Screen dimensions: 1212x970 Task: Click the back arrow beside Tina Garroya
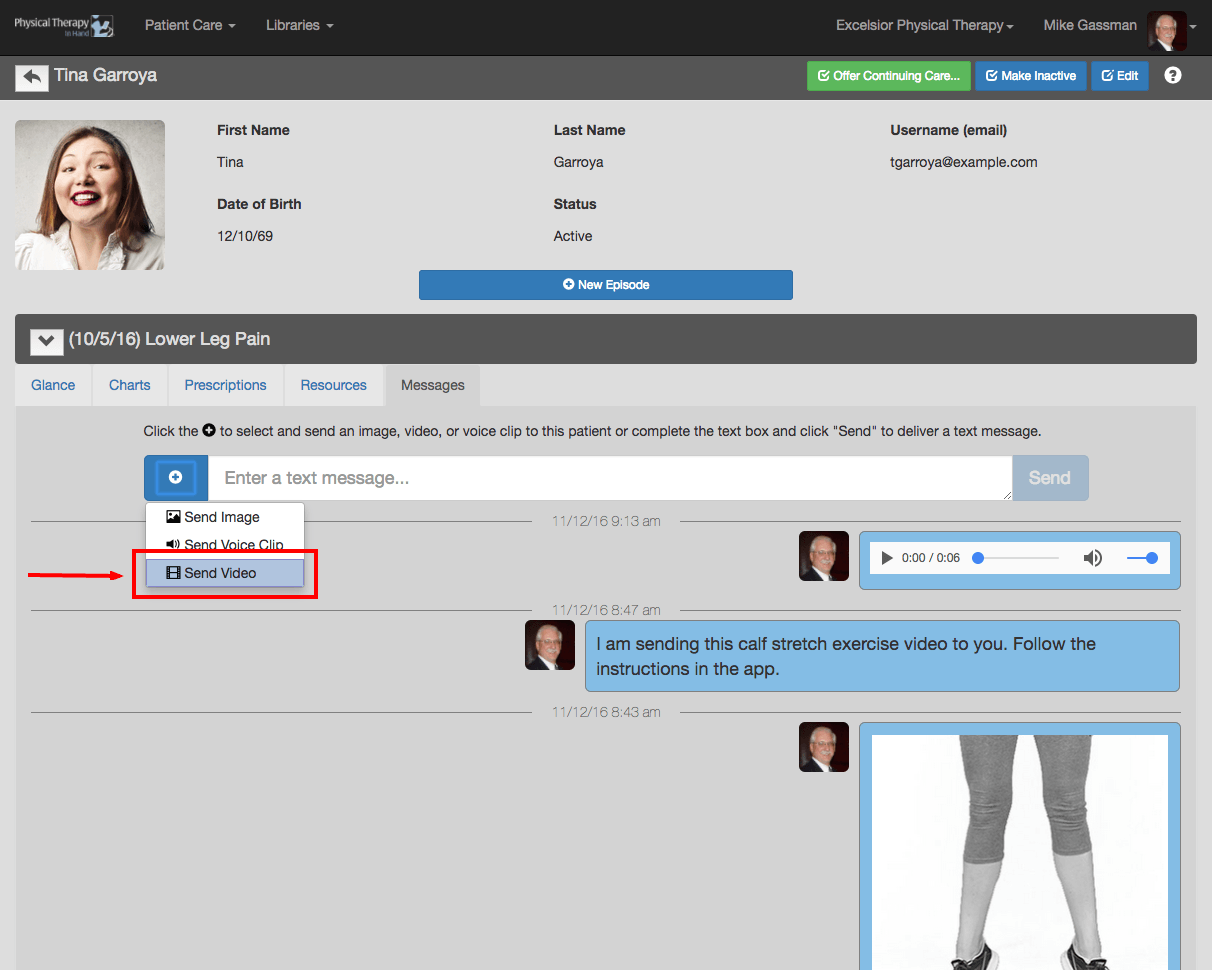(32, 77)
